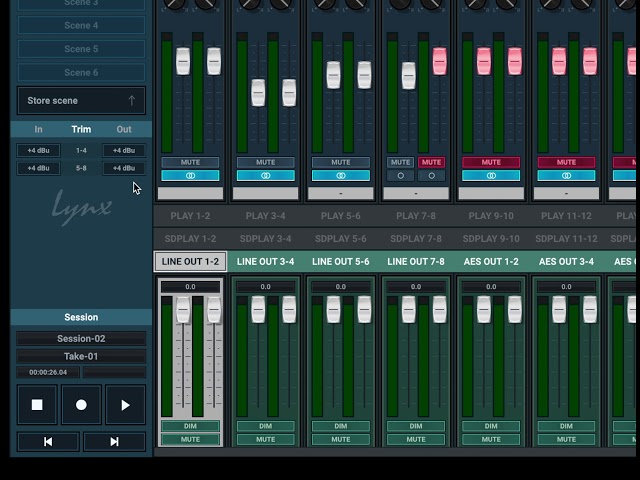Toggle input trim +4 dBu for channels 5-8
Viewport: 640px width, 480px height.
[x=38, y=168]
